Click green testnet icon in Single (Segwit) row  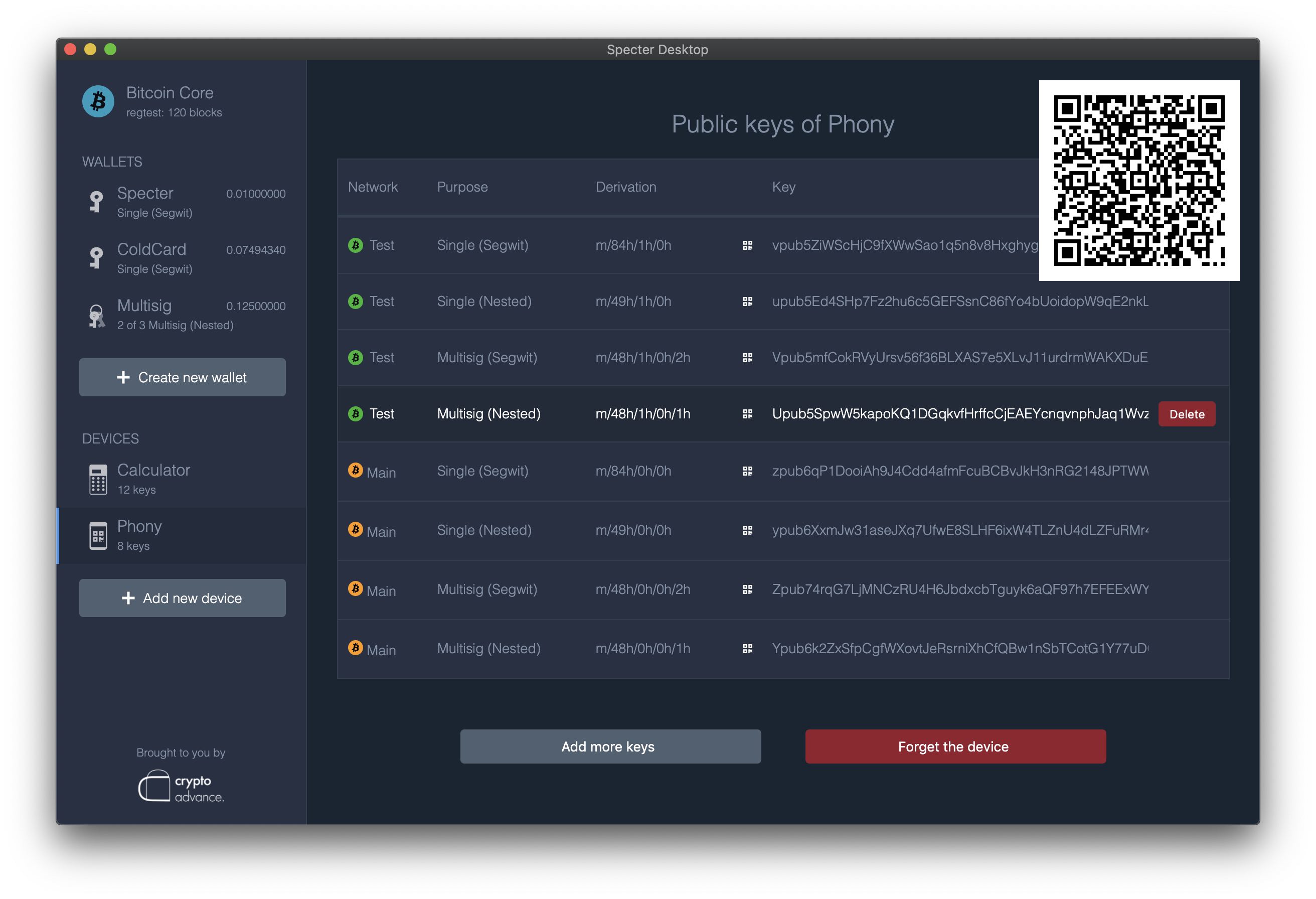(355, 245)
